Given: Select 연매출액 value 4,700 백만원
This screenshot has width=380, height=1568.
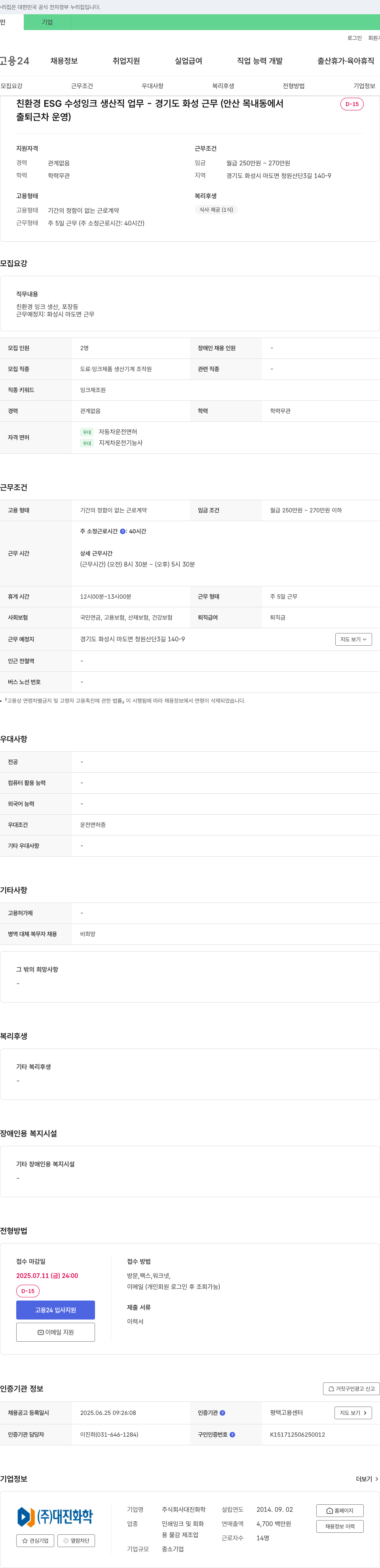Looking at the screenshot, I should pos(274,1524).
